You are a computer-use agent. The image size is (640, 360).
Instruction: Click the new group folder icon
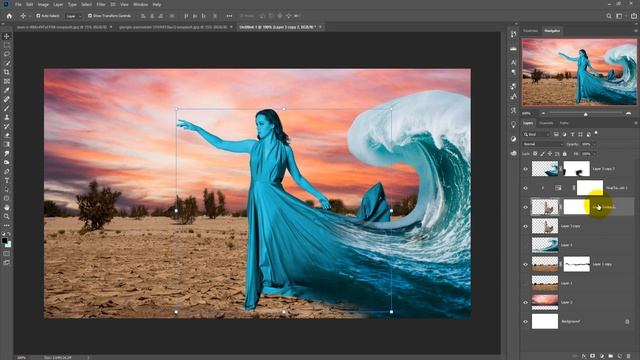[x=611, y=356]
